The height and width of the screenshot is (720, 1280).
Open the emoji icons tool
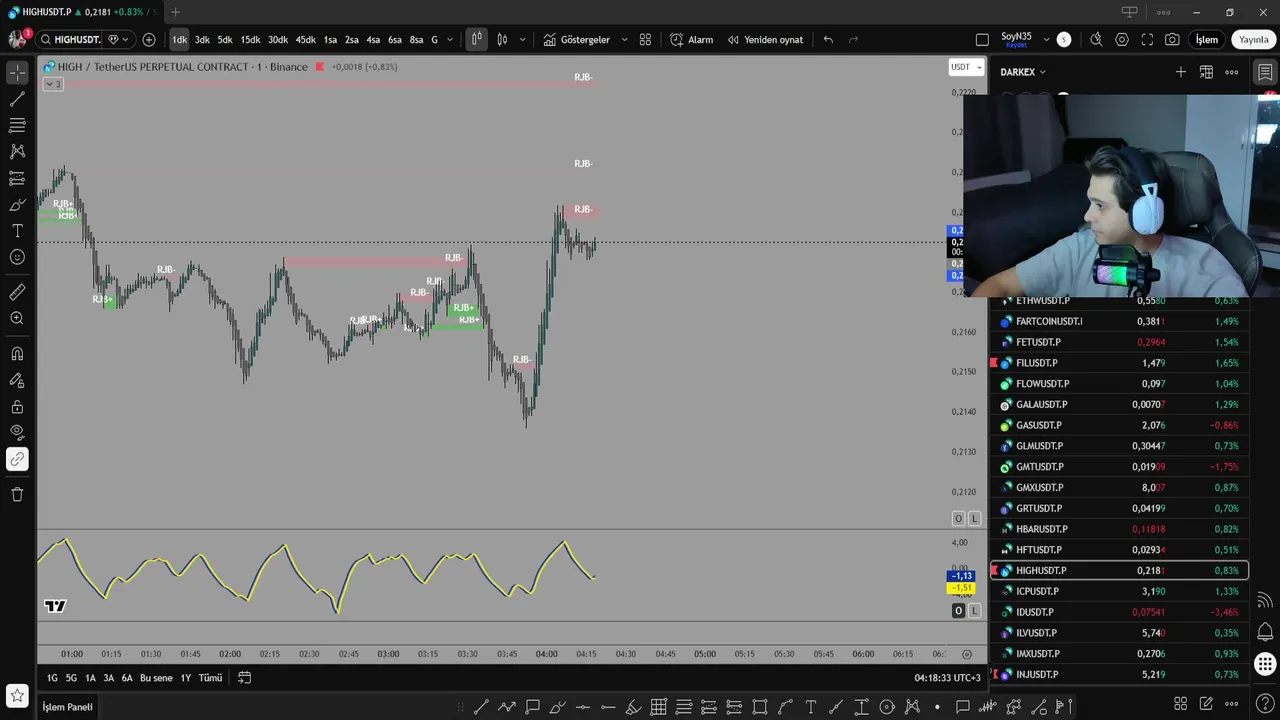pos(17,257)
